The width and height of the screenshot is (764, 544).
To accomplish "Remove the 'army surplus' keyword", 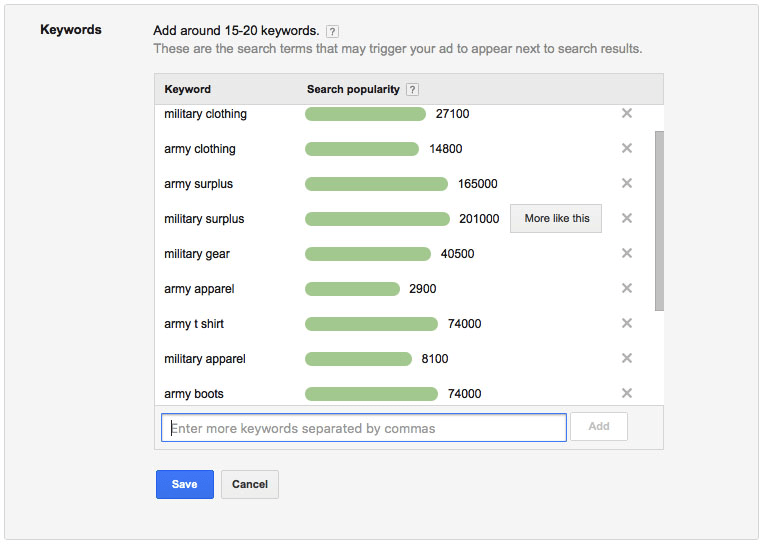I will click(627, 183).
